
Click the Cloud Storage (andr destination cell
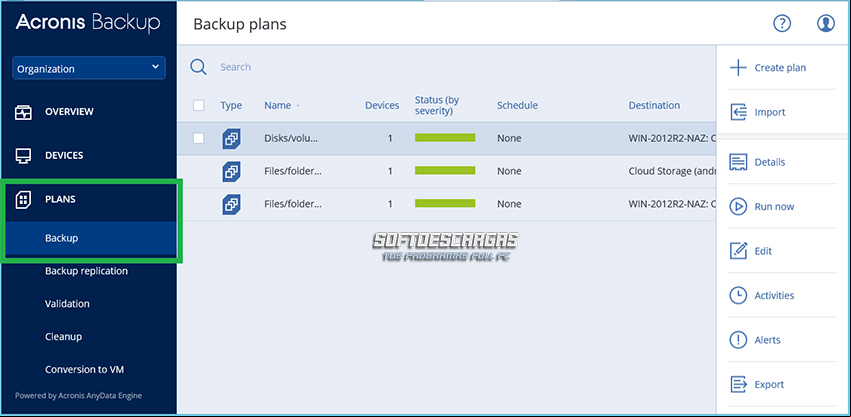point(672,171)
